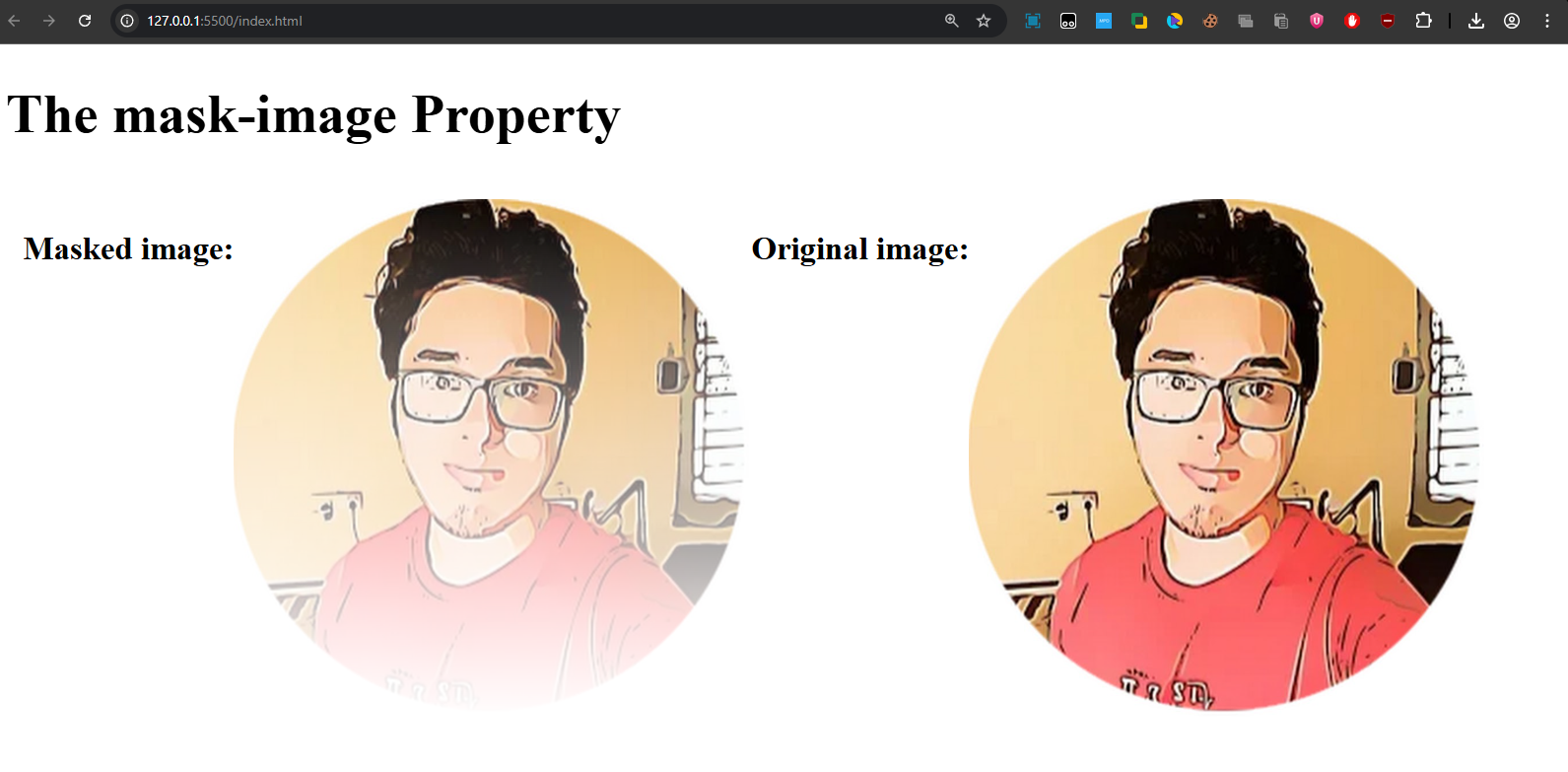Image resolution: width=1568 pixels, height=772 pixels.
Task: Click the back navigation arrow
Action: [x=15, y=21]
